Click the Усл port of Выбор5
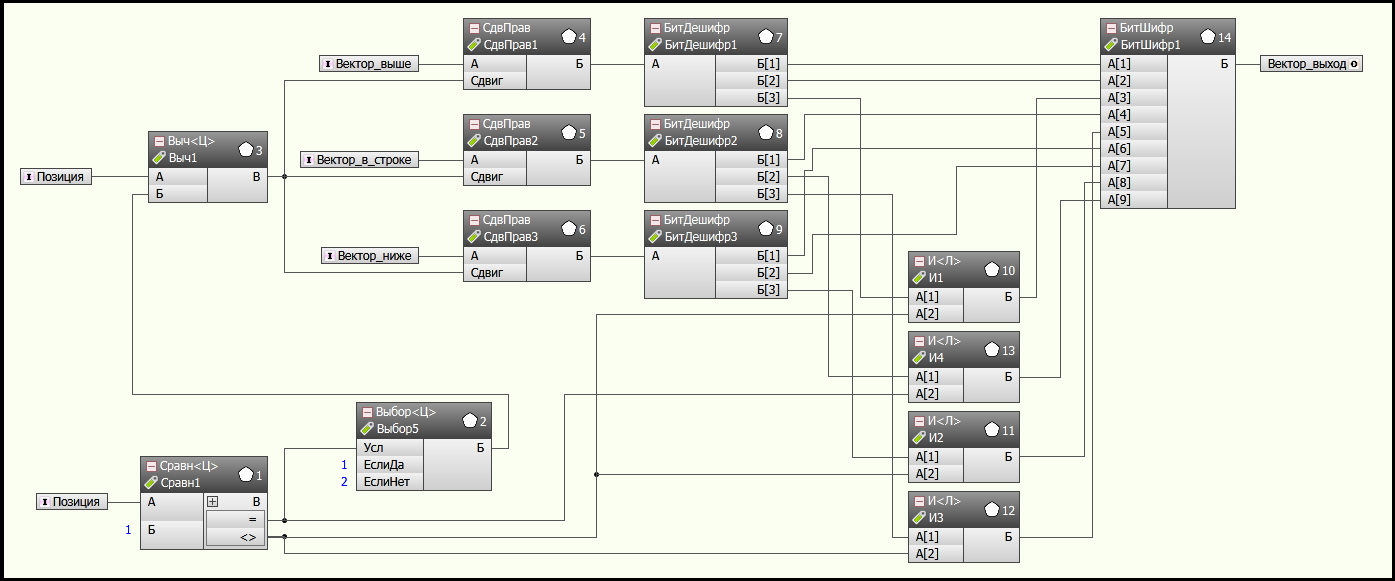 tap(390, 448)
